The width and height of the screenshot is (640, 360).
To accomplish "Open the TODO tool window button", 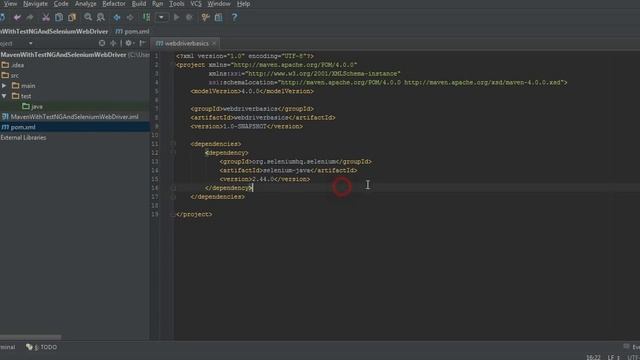I will pyautogui.click(x=42, y=347).
